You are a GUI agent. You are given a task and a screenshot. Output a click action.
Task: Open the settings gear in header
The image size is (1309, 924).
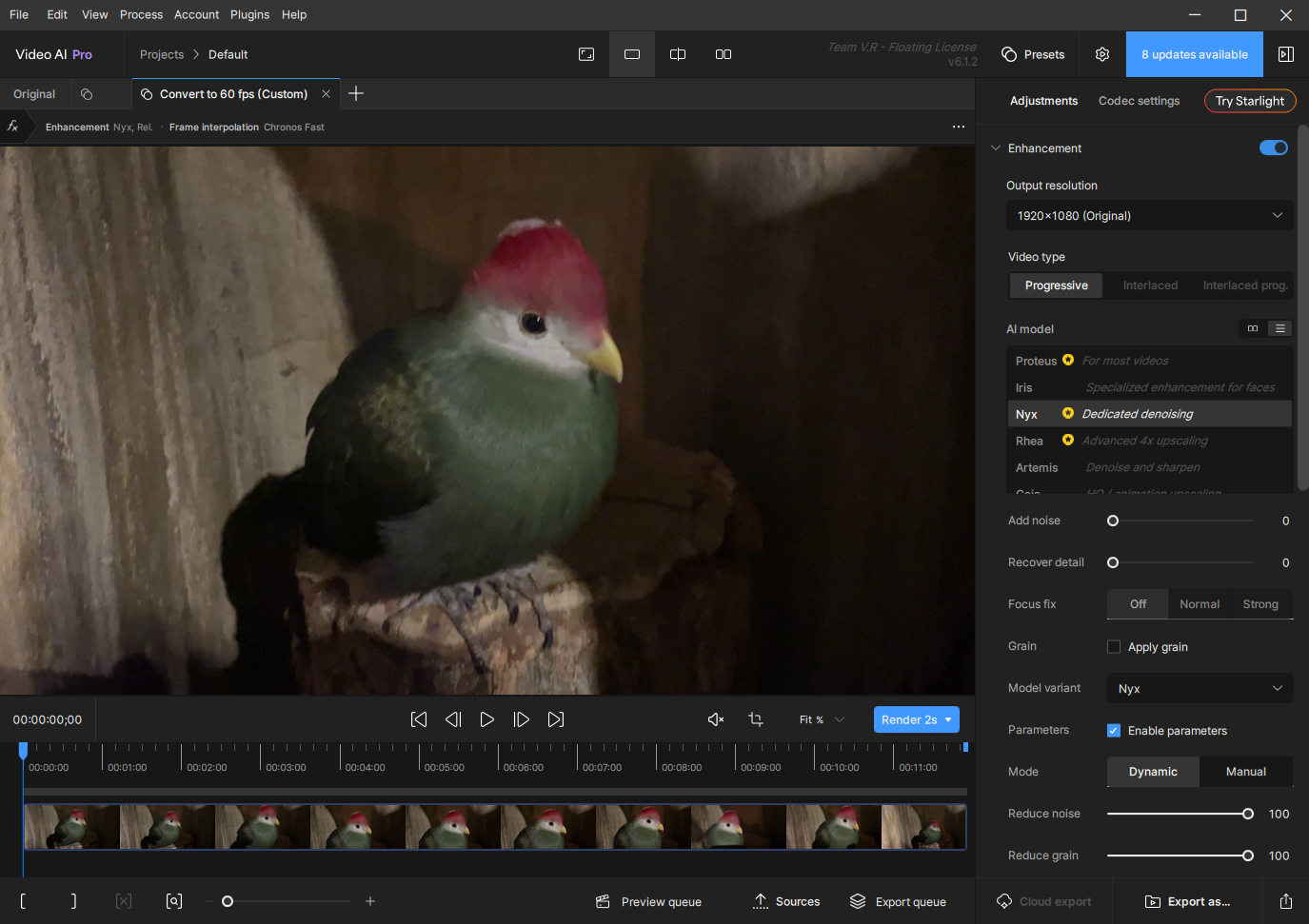(x=1102, y=54)
